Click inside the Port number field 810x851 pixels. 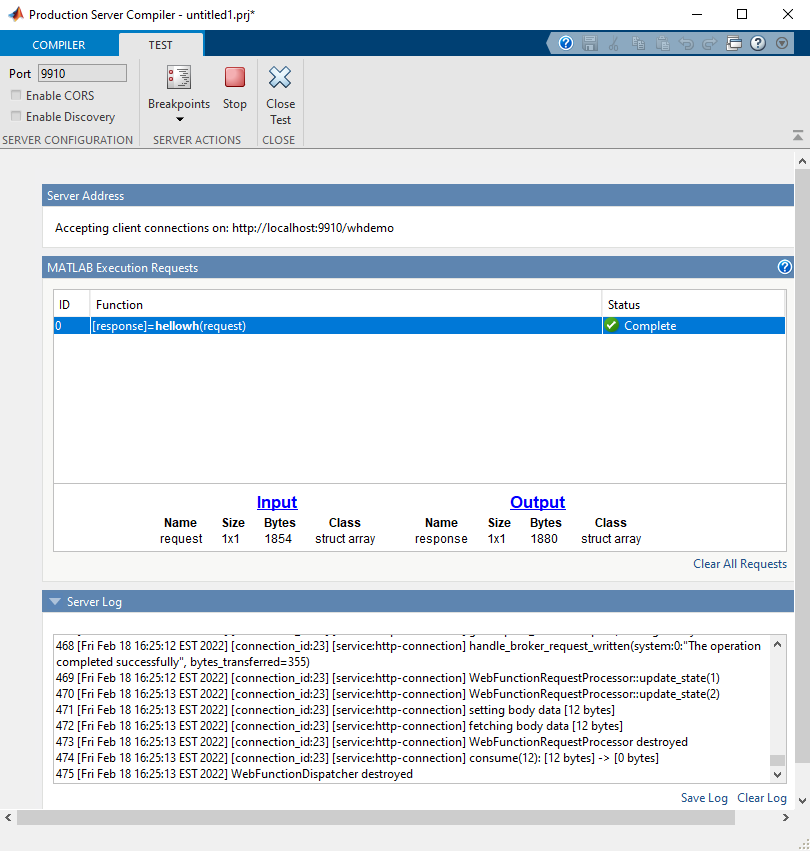click(x=81, y=73)
